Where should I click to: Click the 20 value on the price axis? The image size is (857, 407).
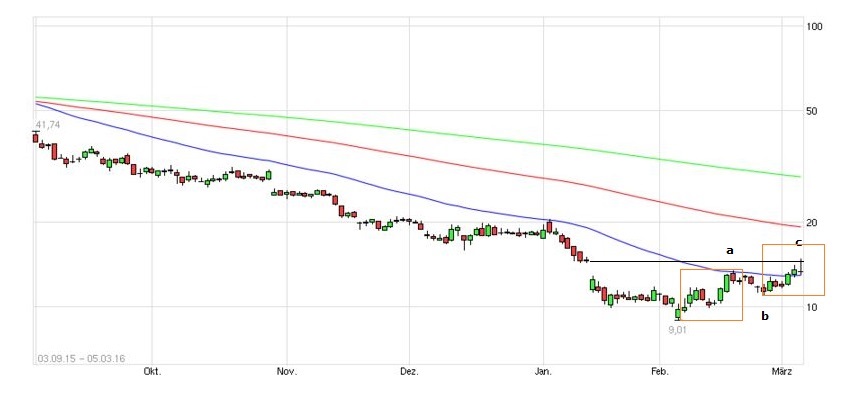813,222
